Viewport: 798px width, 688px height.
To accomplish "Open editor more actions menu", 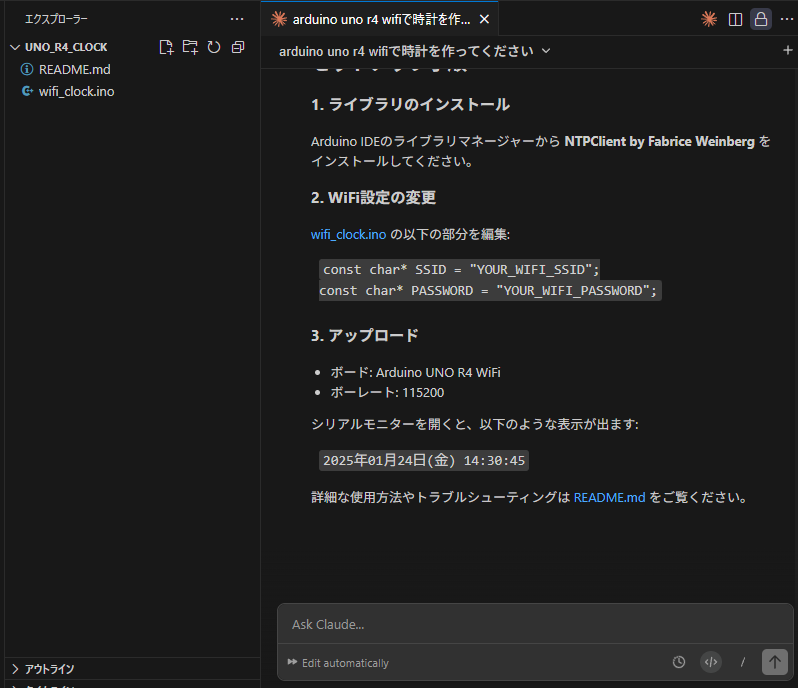I will coord(786,19).
